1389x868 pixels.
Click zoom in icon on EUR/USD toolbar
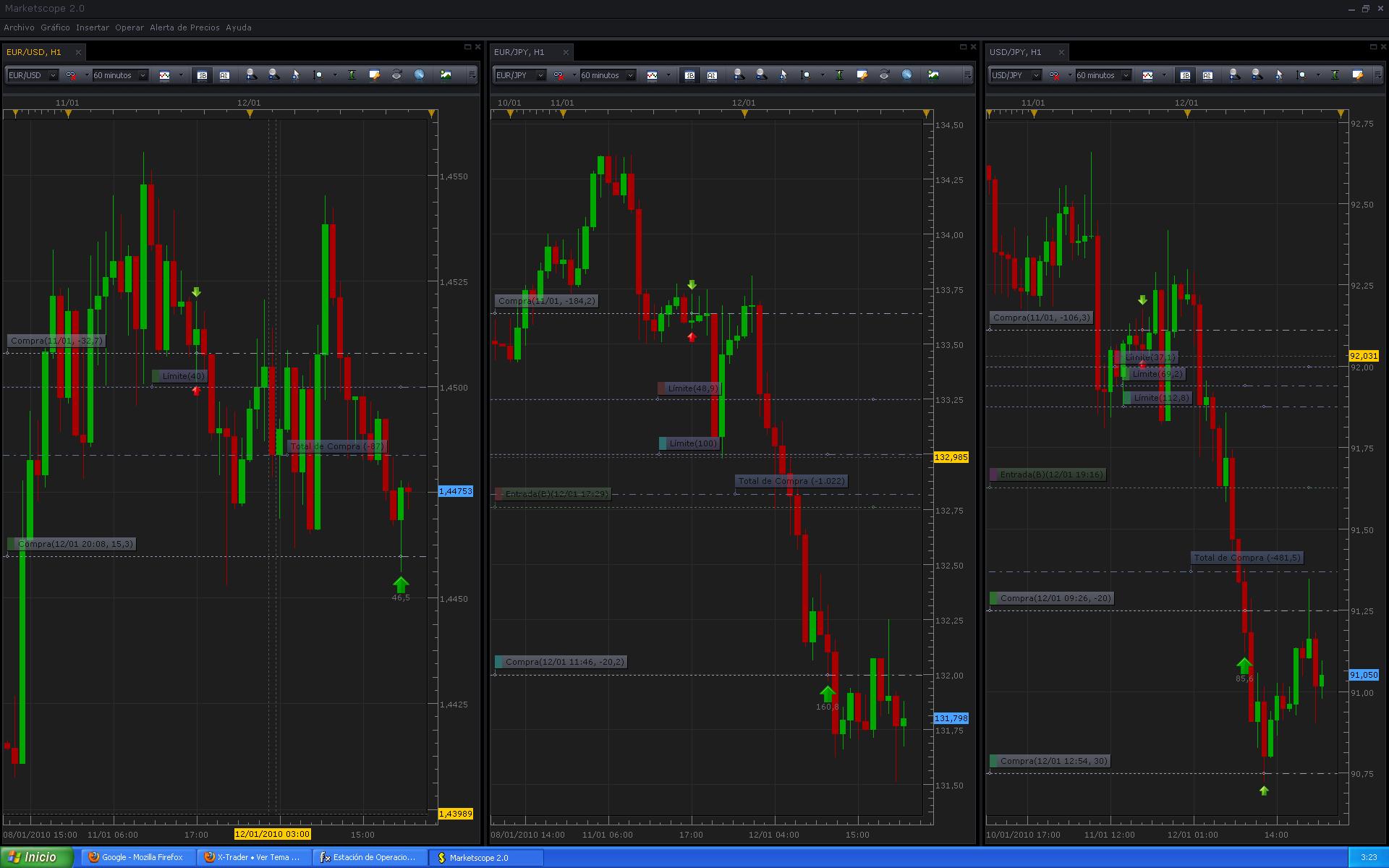click(250, 75)
